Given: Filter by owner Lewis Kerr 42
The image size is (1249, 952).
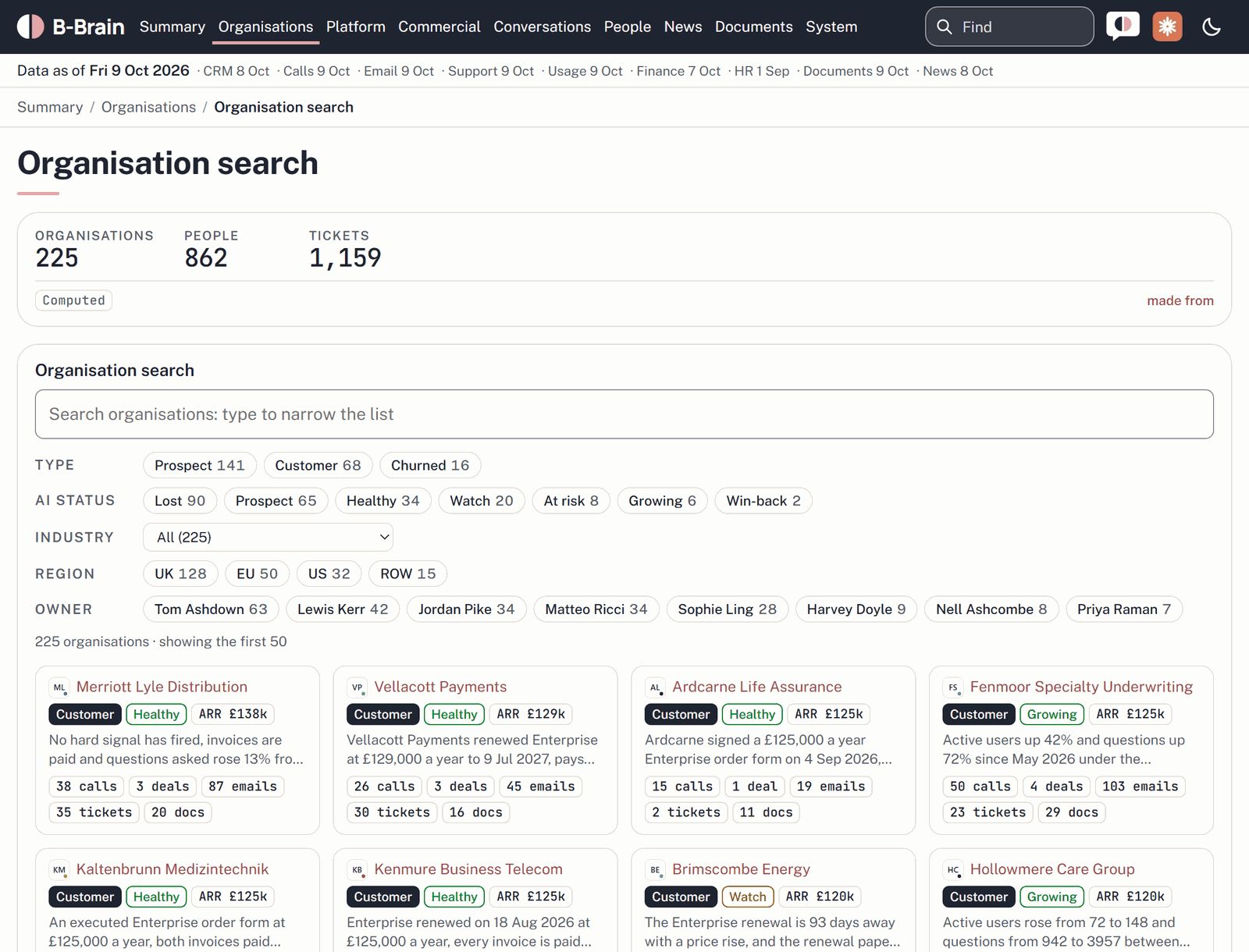Looking at the screenshot, I should tap(343, 609).
